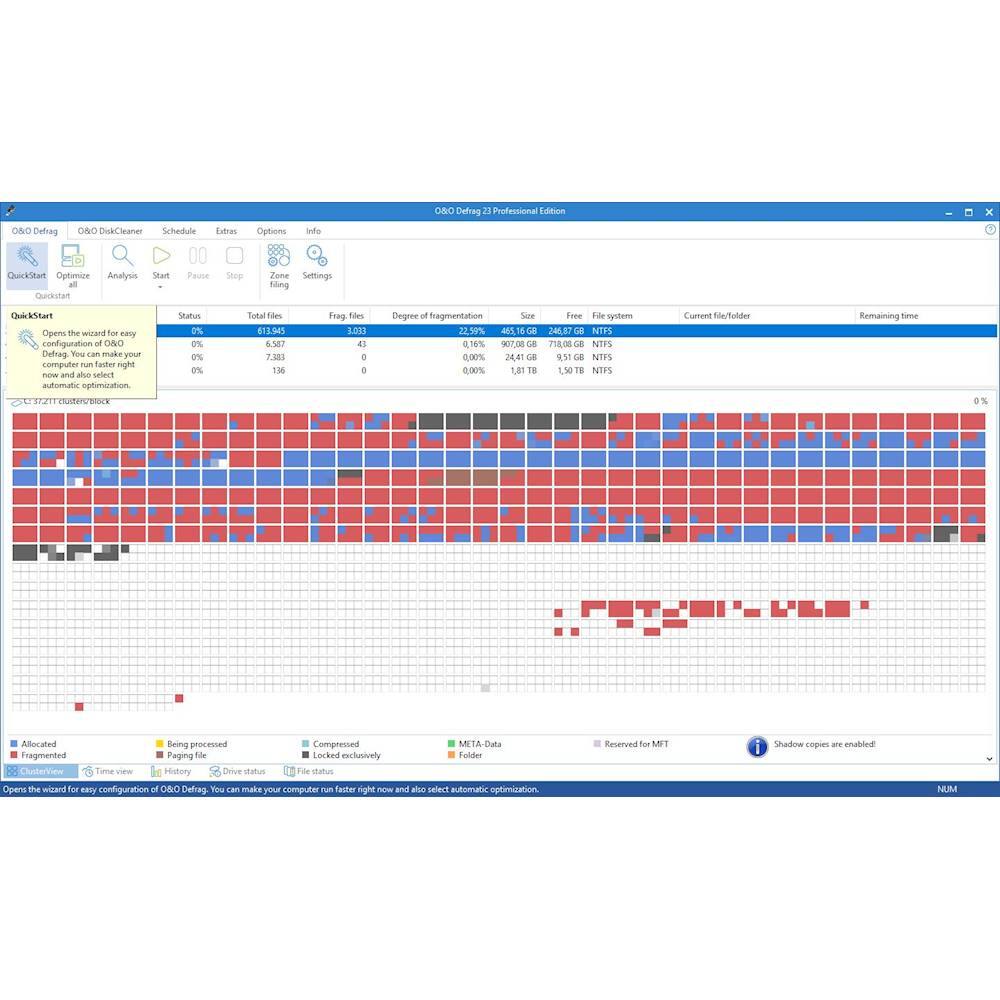
Task: Click the Pause defragmentation icon
Action: [198, 256]
